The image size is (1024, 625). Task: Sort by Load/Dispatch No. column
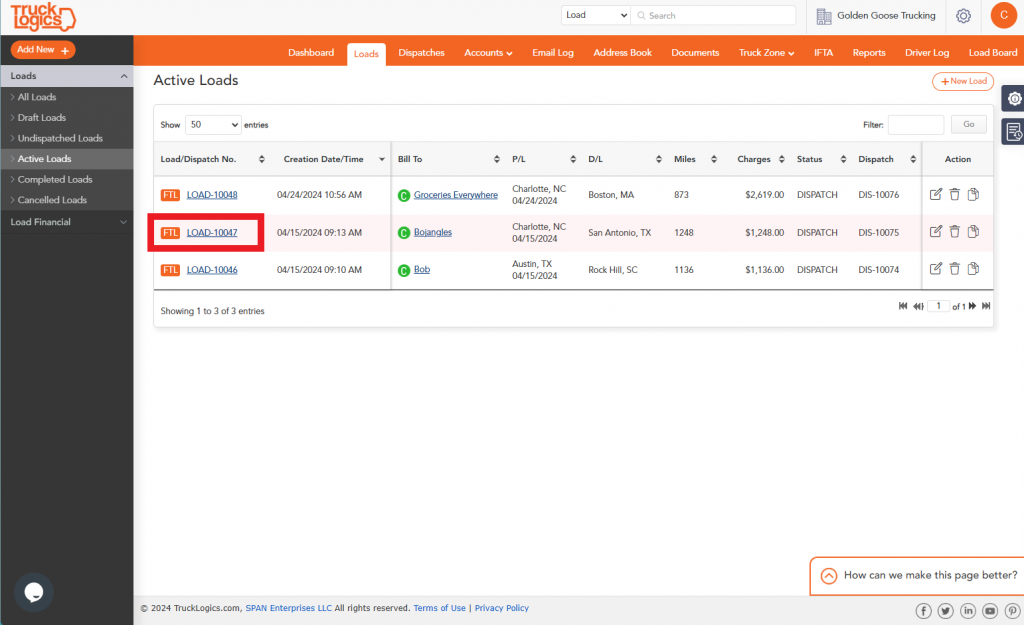[212, 159]
